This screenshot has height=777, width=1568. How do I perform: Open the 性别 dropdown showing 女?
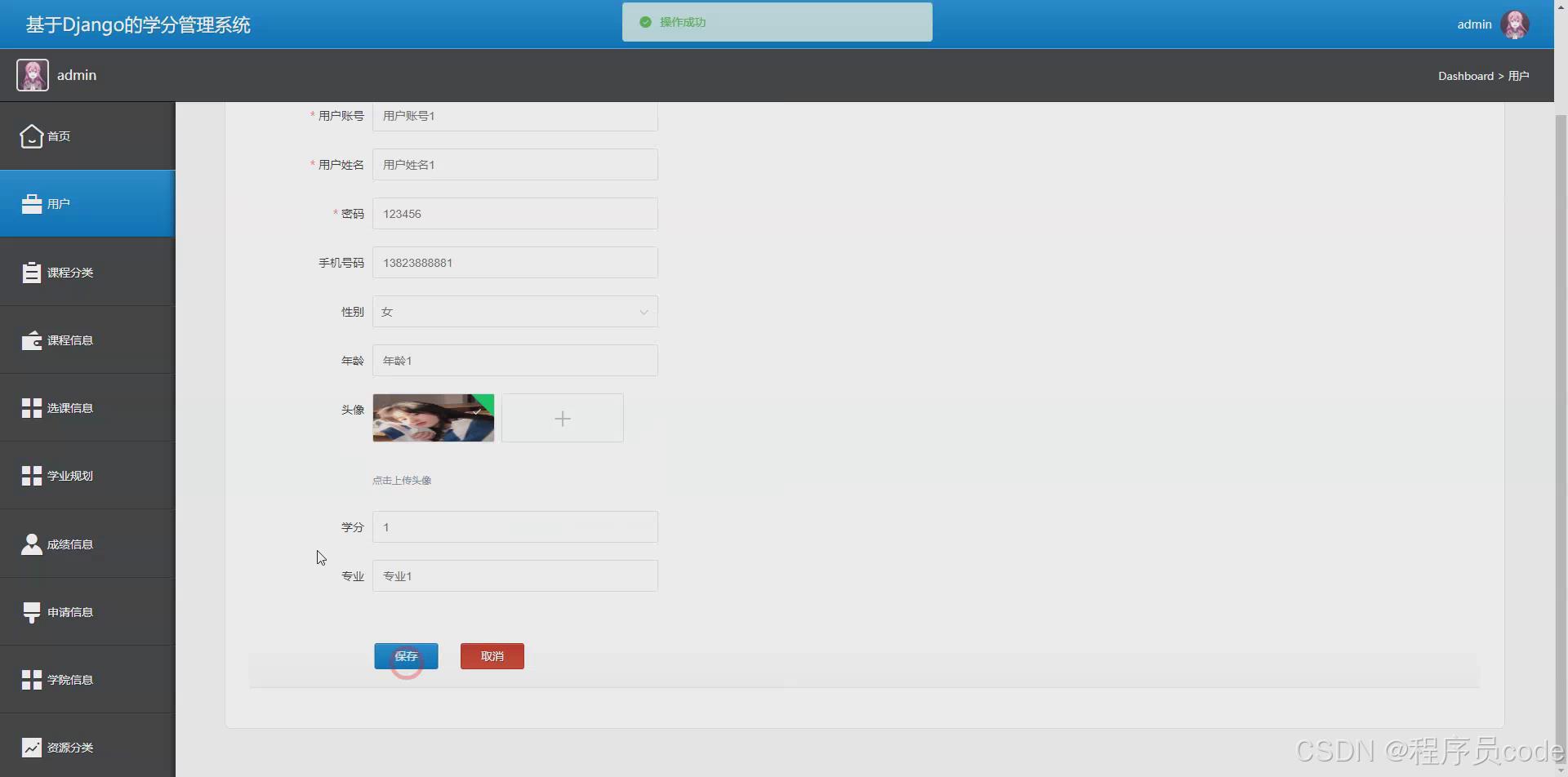coord(515,312)
